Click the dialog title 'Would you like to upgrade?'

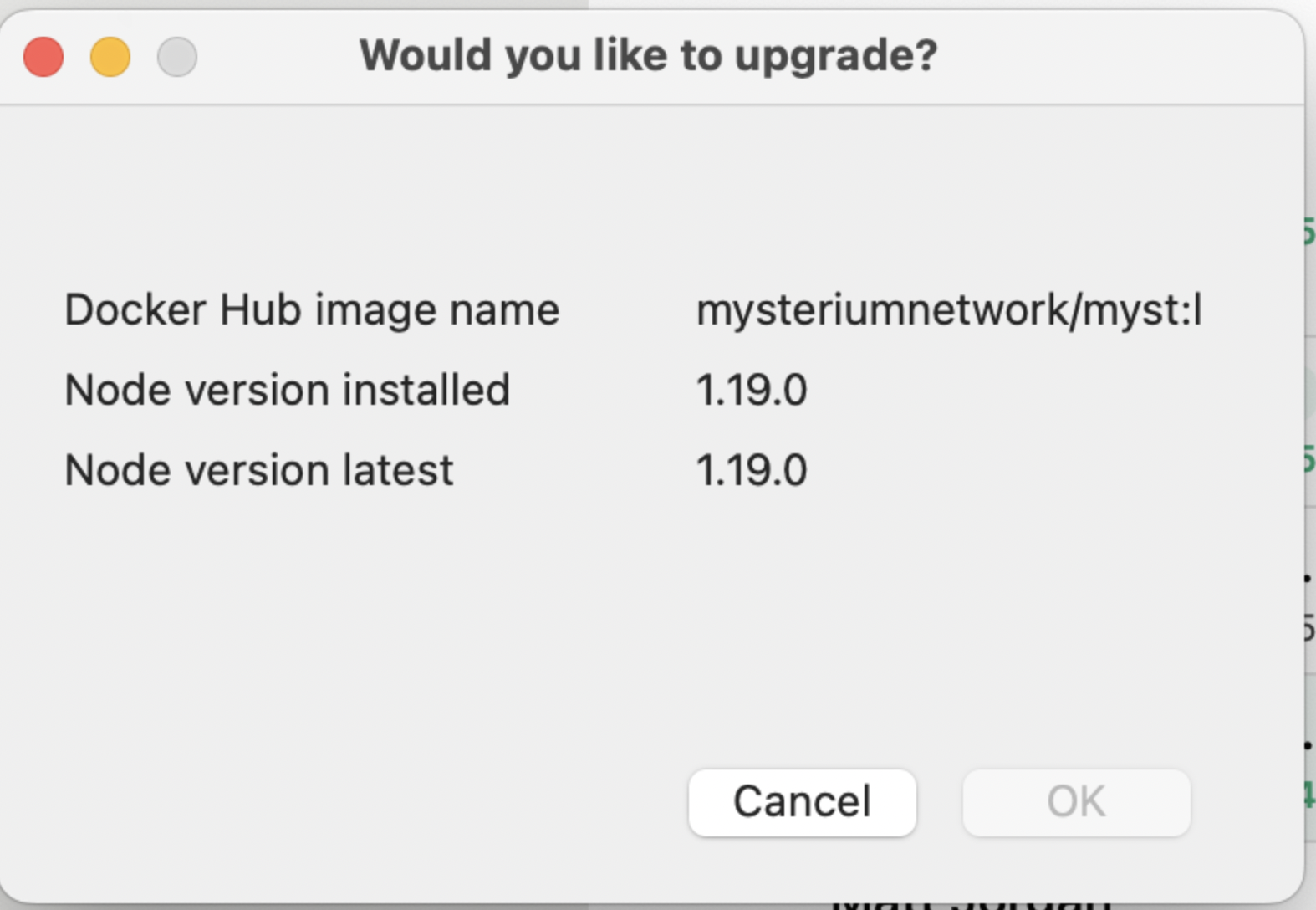(x=650, y=54)
